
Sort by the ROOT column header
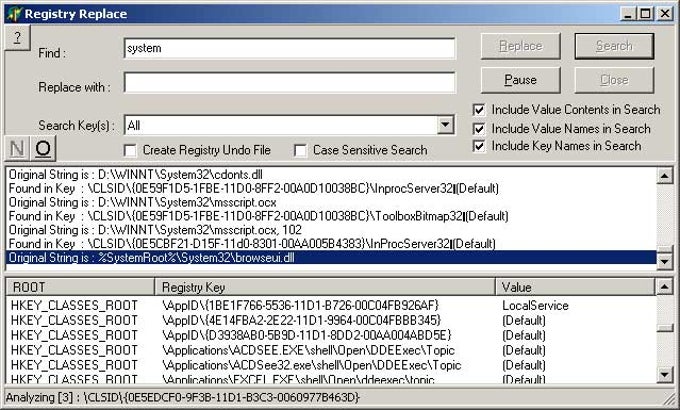click(80, 287)
